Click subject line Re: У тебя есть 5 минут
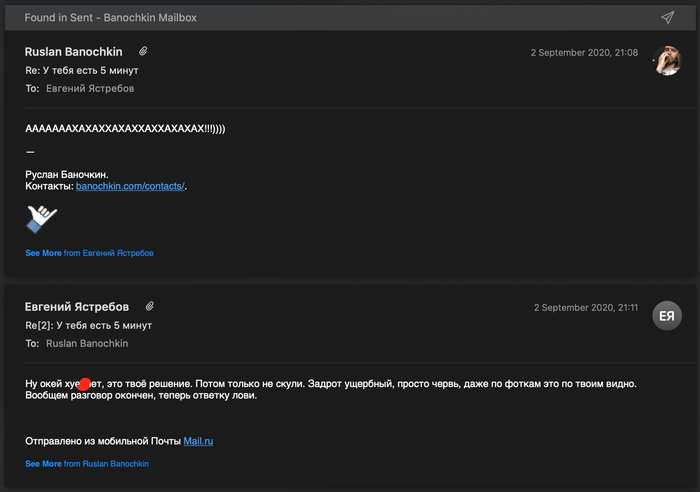The width and height of the screenshot is (700, 492). coord(82,71)
